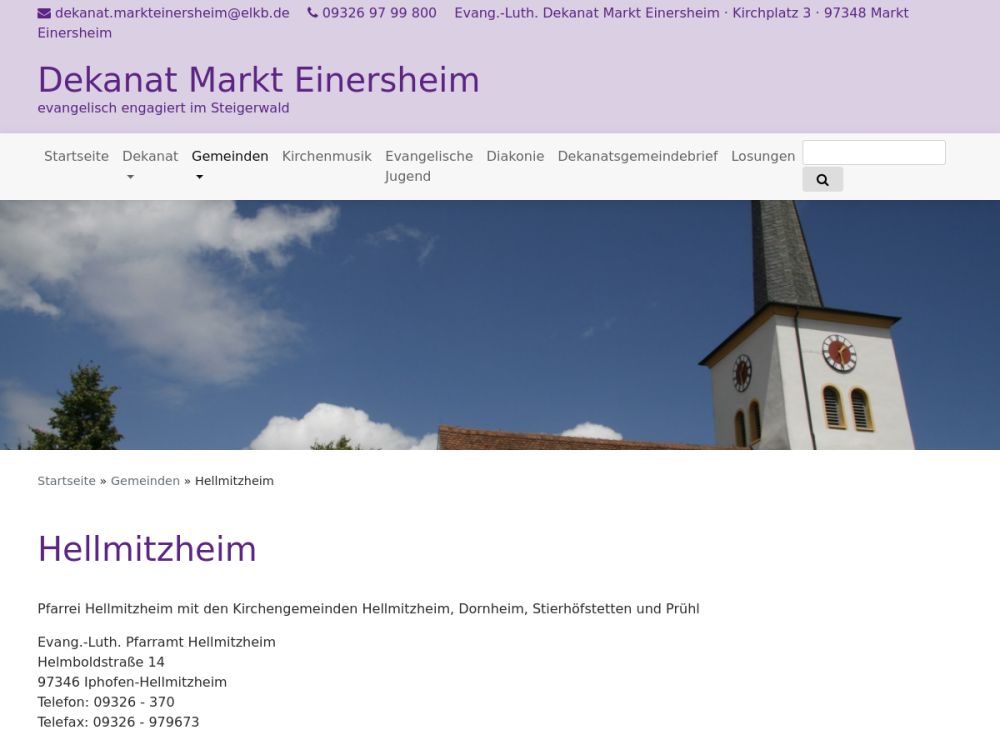Open the Kirchenmusik menu item

tap(326, 156)
